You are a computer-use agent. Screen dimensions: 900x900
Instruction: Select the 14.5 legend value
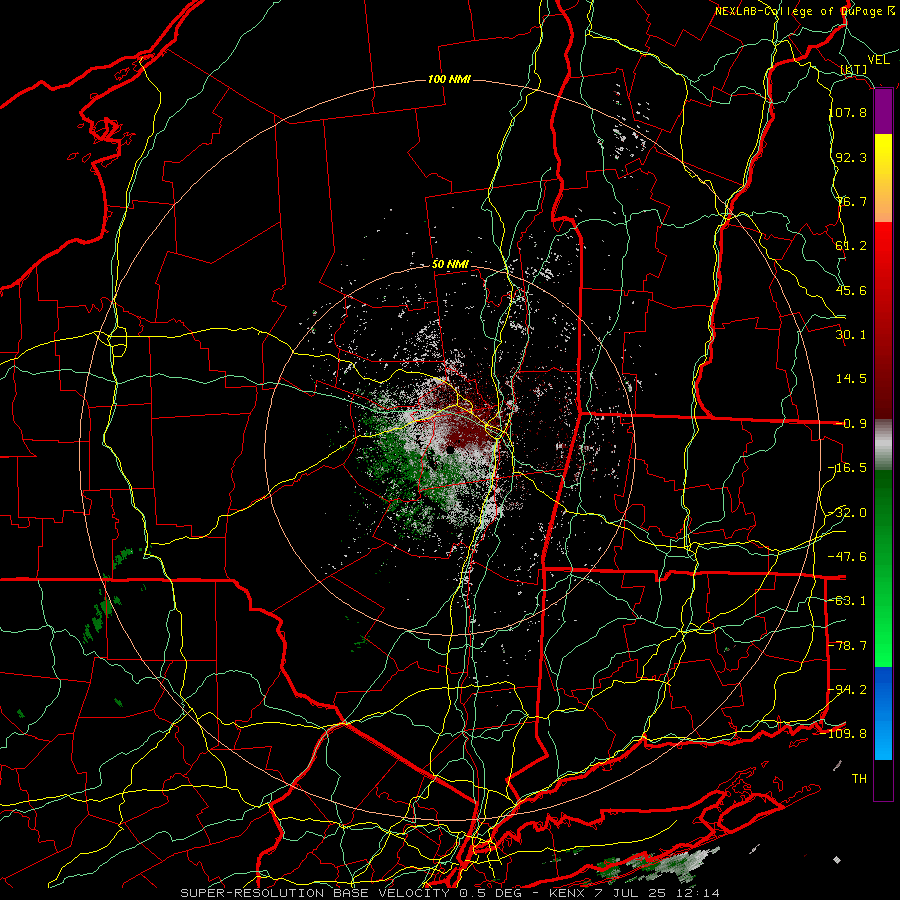851,379
